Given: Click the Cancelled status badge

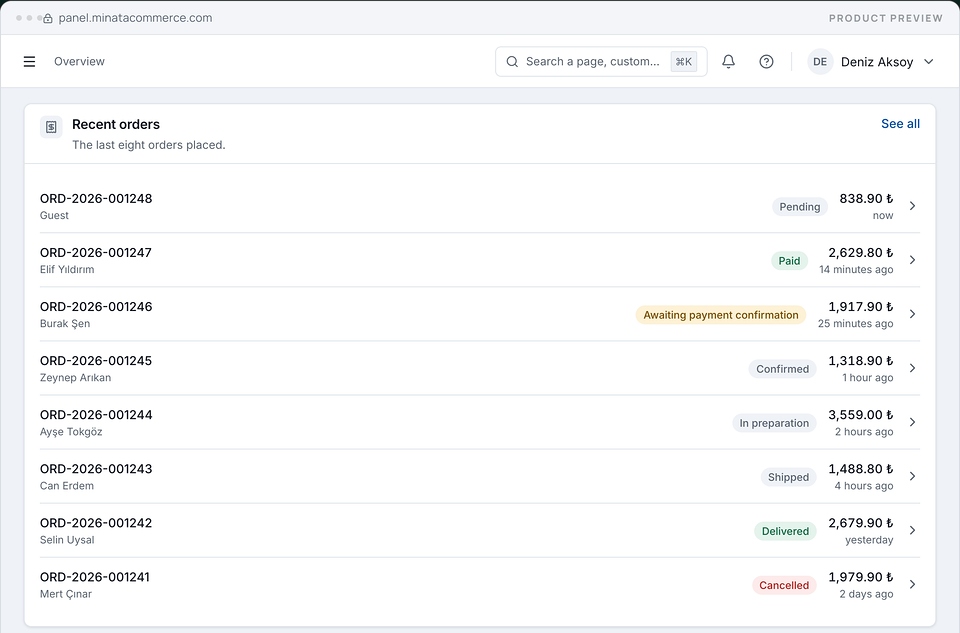Looking at the screenshot, I should pos(784,585).
